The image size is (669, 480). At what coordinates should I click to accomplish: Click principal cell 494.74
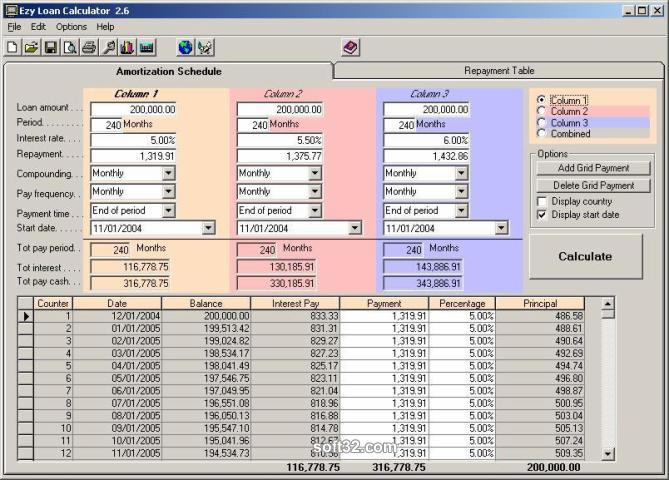540,366
